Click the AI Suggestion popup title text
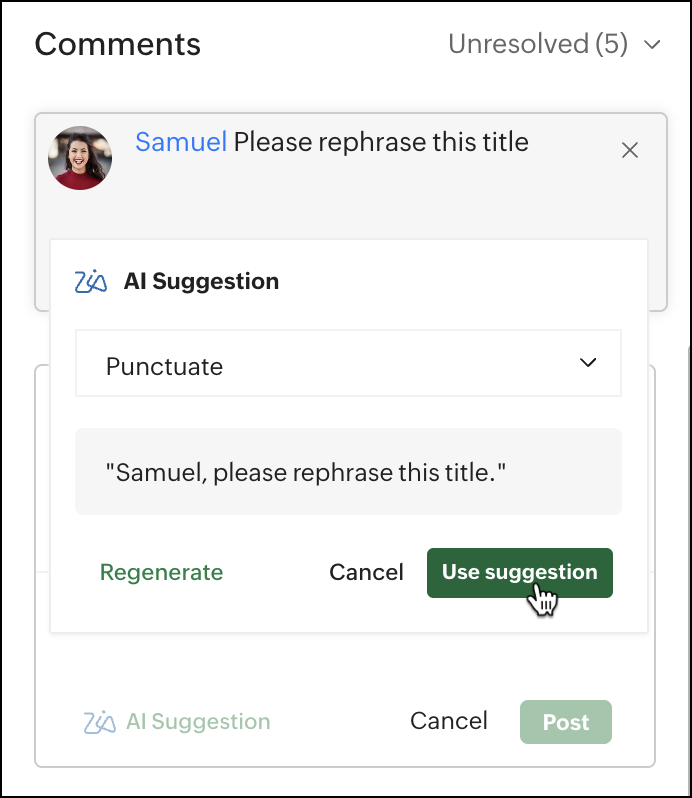 click(201, 282)
